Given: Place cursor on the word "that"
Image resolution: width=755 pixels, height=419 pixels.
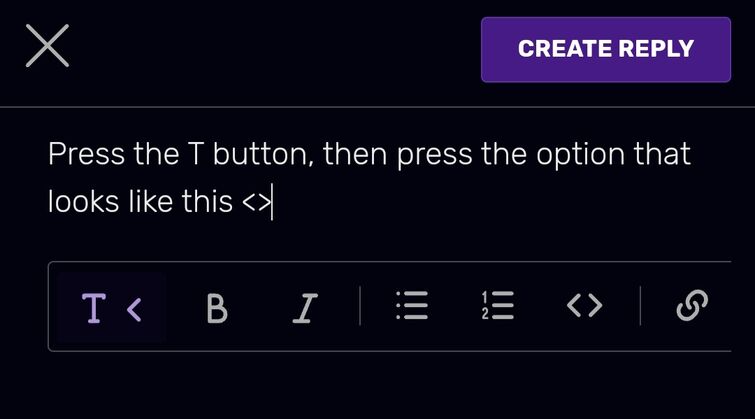Looking at the screenshot, I should (662, 154).
